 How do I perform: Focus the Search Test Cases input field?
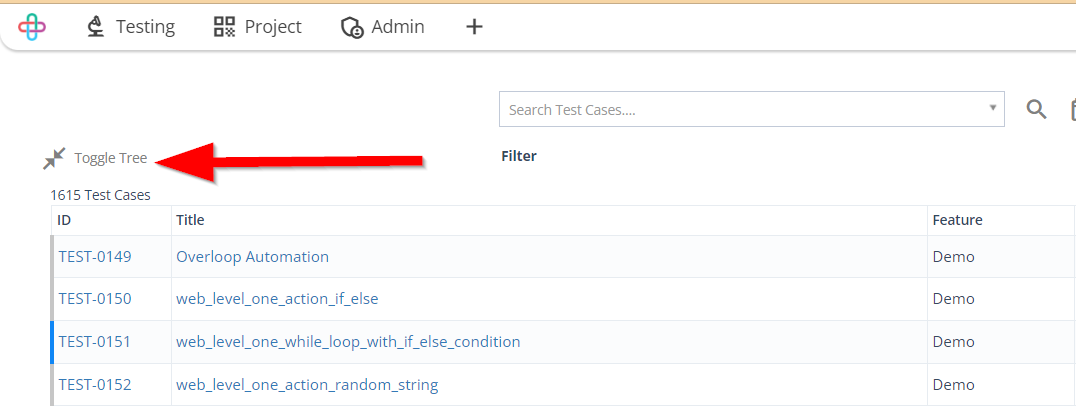pos(743,109)
